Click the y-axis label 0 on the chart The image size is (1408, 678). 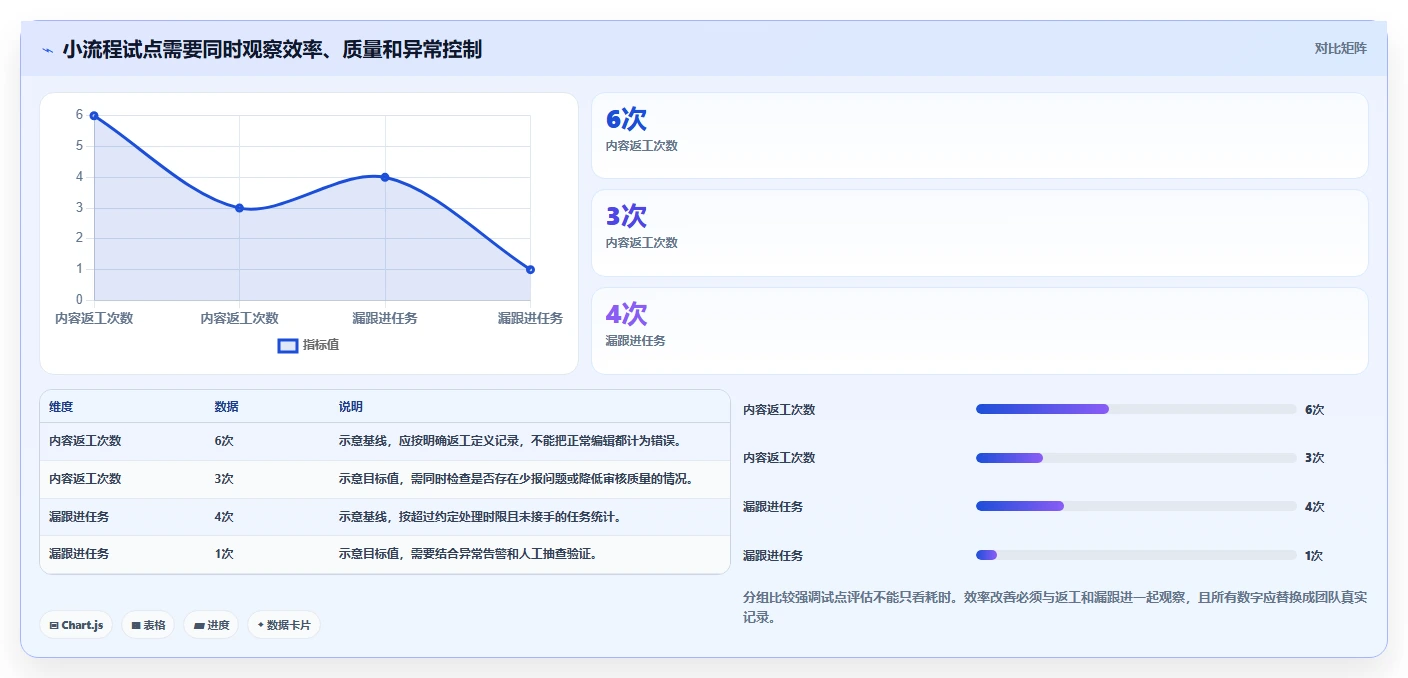79,300
